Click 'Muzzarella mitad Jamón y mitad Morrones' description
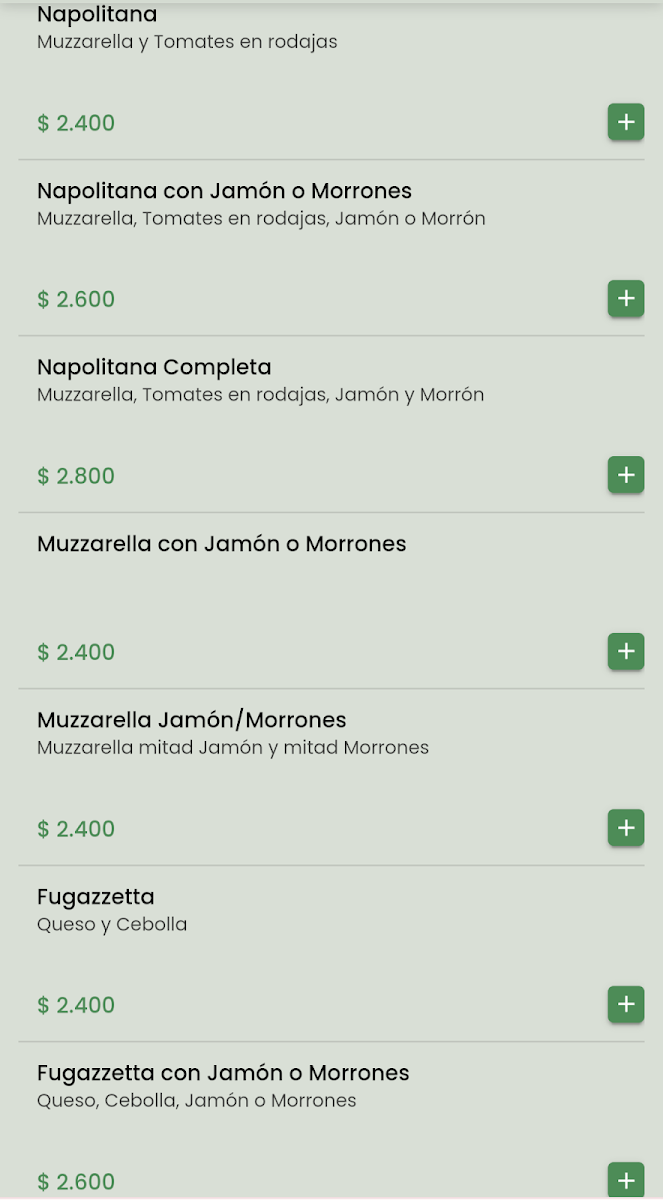Image resolution: width=663 pixels, height=1200 pixels. pyautogui.click(x=233, y=748)
